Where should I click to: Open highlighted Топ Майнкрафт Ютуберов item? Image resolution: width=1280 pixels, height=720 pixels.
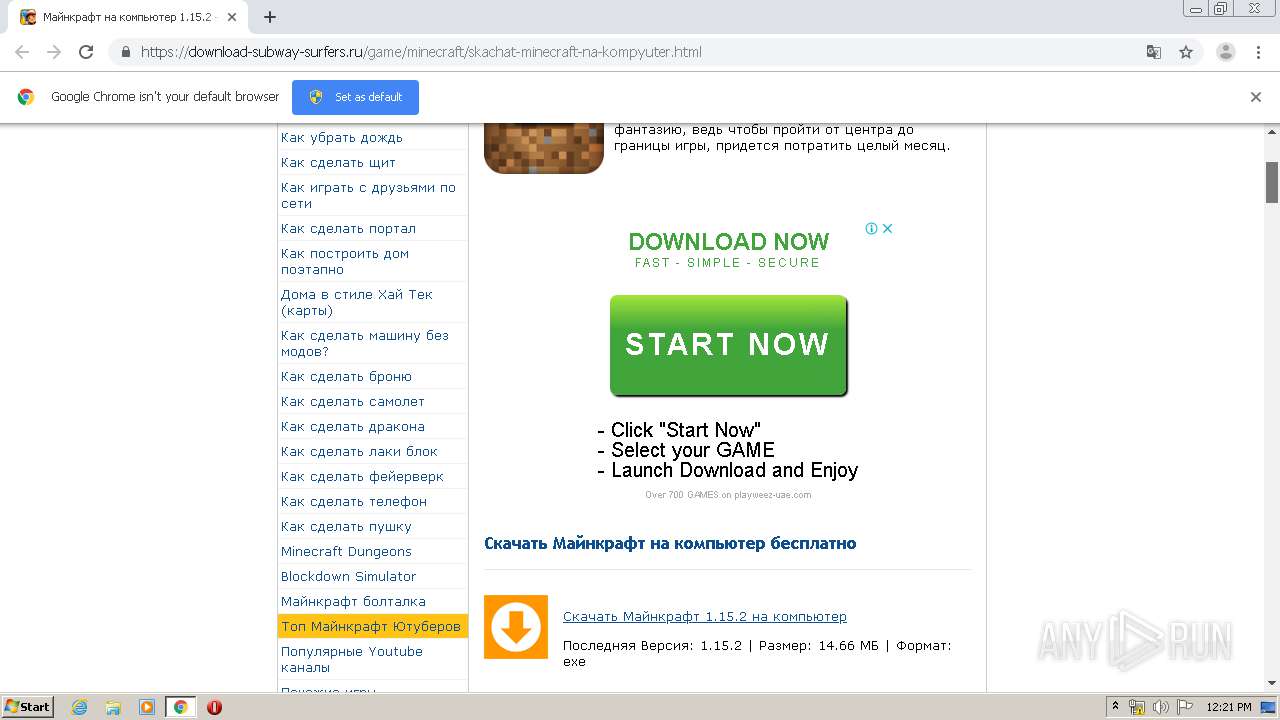pos(373,626)
